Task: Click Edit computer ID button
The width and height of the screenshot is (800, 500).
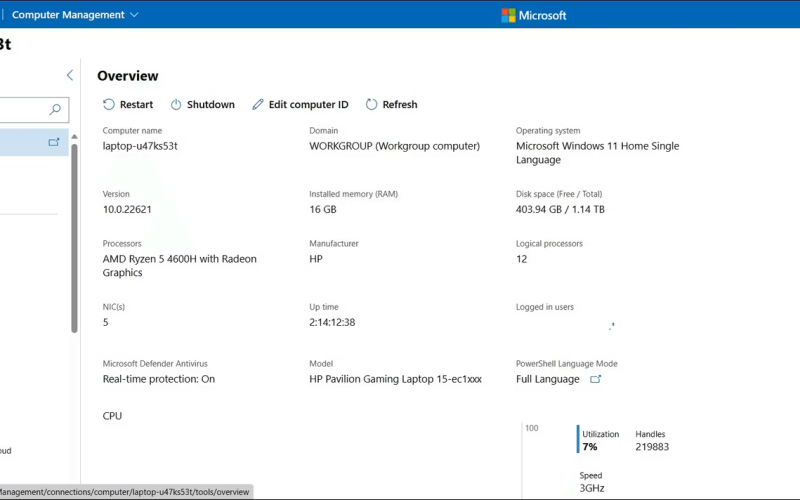Action: (300, 105)
